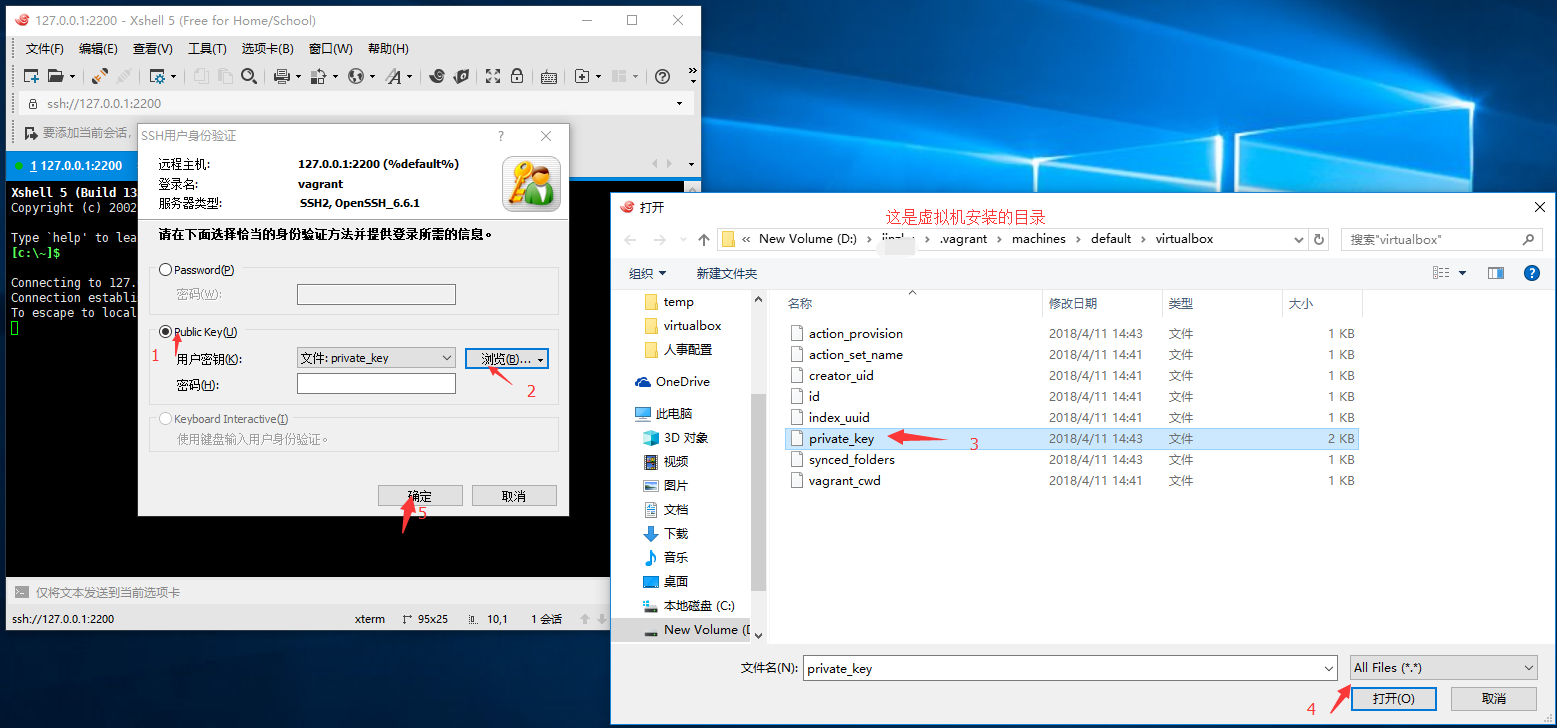Click the Print icon in Xshell toolbar
Image resolution: width=1557 pixels, height=728 pixels.
(x=282, y=76)
